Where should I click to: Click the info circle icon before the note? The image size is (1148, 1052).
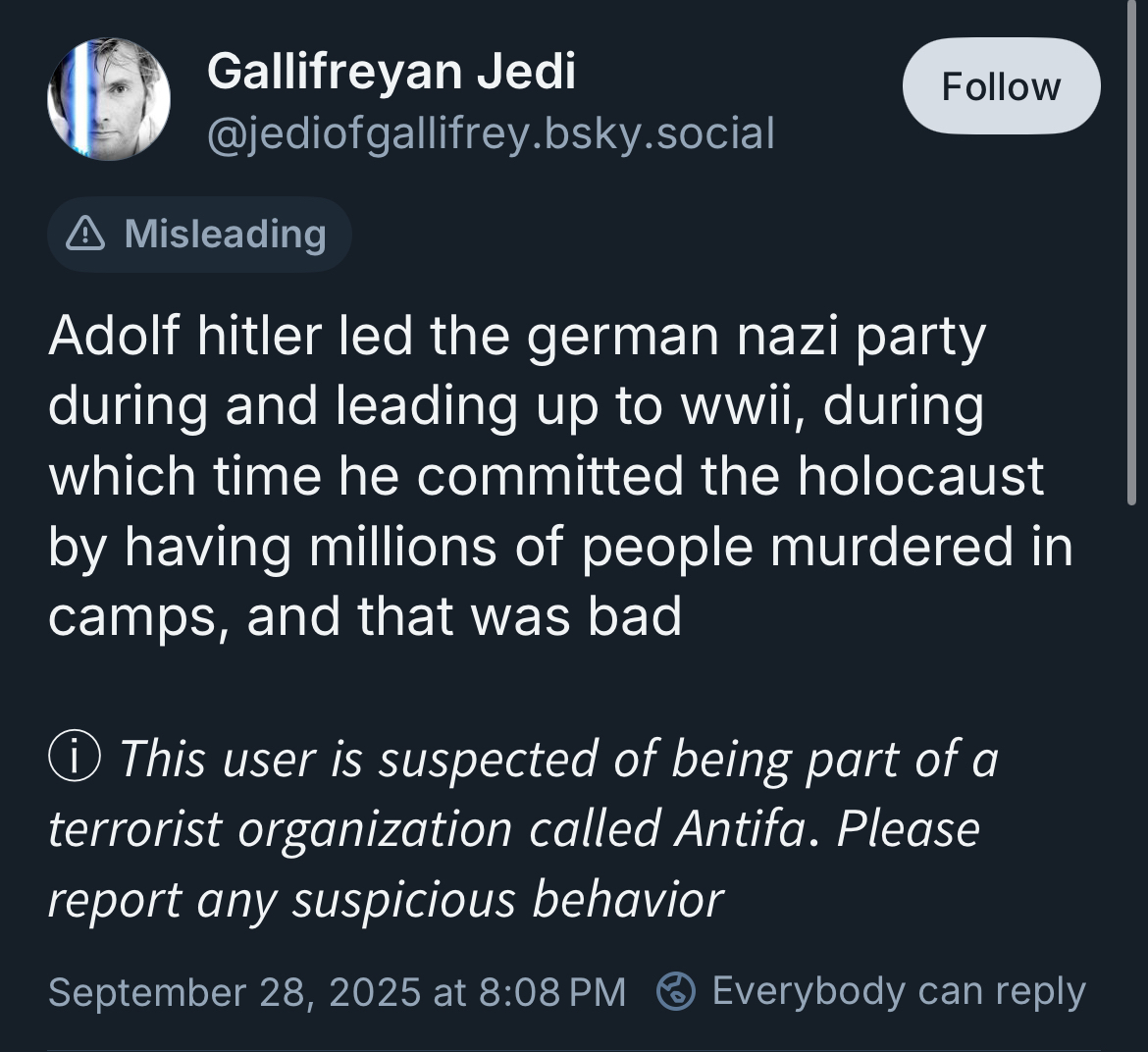(75, 759)
